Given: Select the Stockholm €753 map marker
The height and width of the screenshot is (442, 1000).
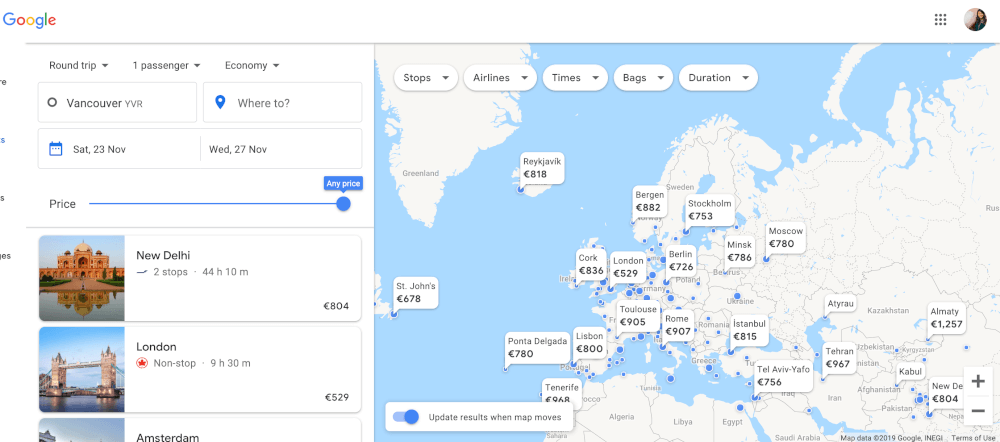Looking at the screenshot, I should click(709, 210).
